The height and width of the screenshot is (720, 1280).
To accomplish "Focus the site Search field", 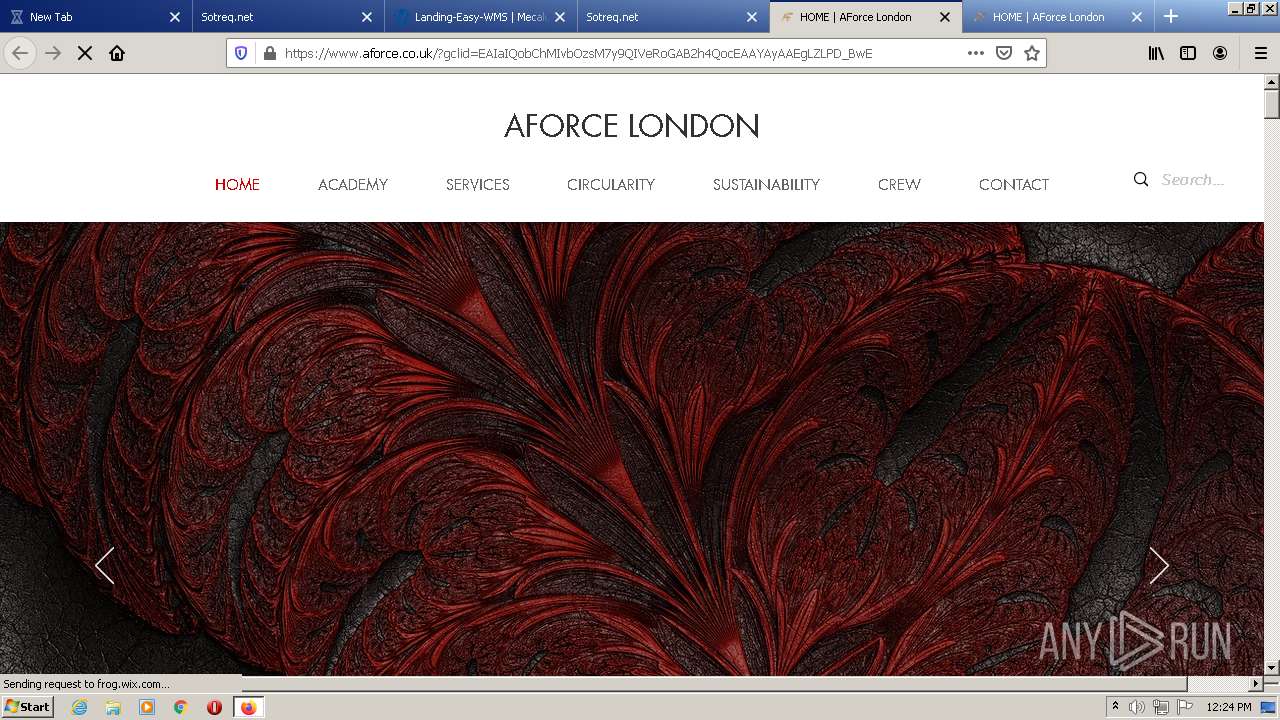I will [x=1193, y=180].
